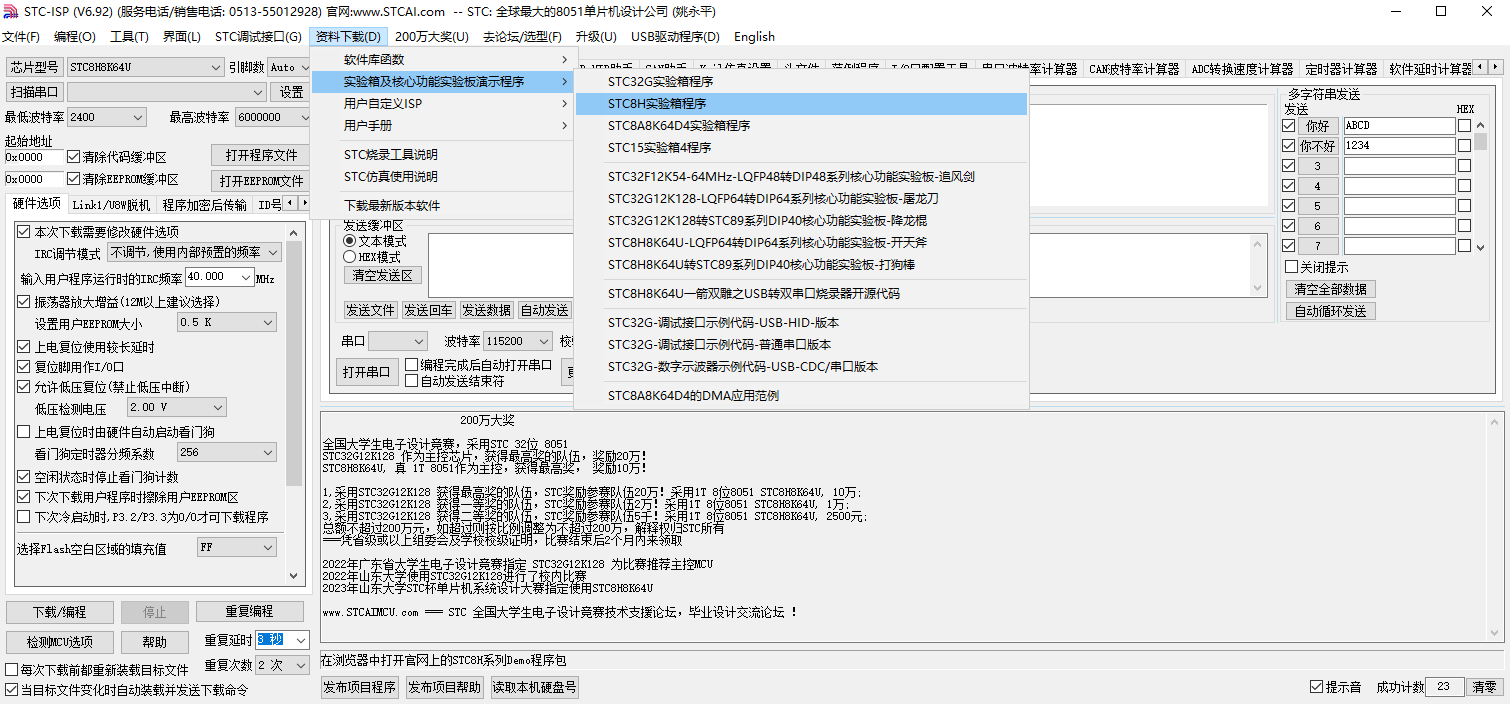This screenshot has width=1510, height=704.
Task: Toggle 清除代码缓冲区 checkbox
Action: [x=73, y=157]
